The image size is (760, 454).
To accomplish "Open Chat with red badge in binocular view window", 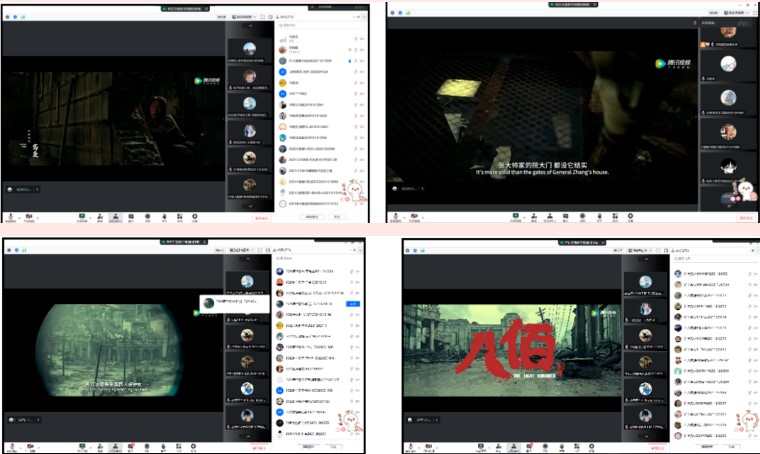I will (x=131, y=446).
